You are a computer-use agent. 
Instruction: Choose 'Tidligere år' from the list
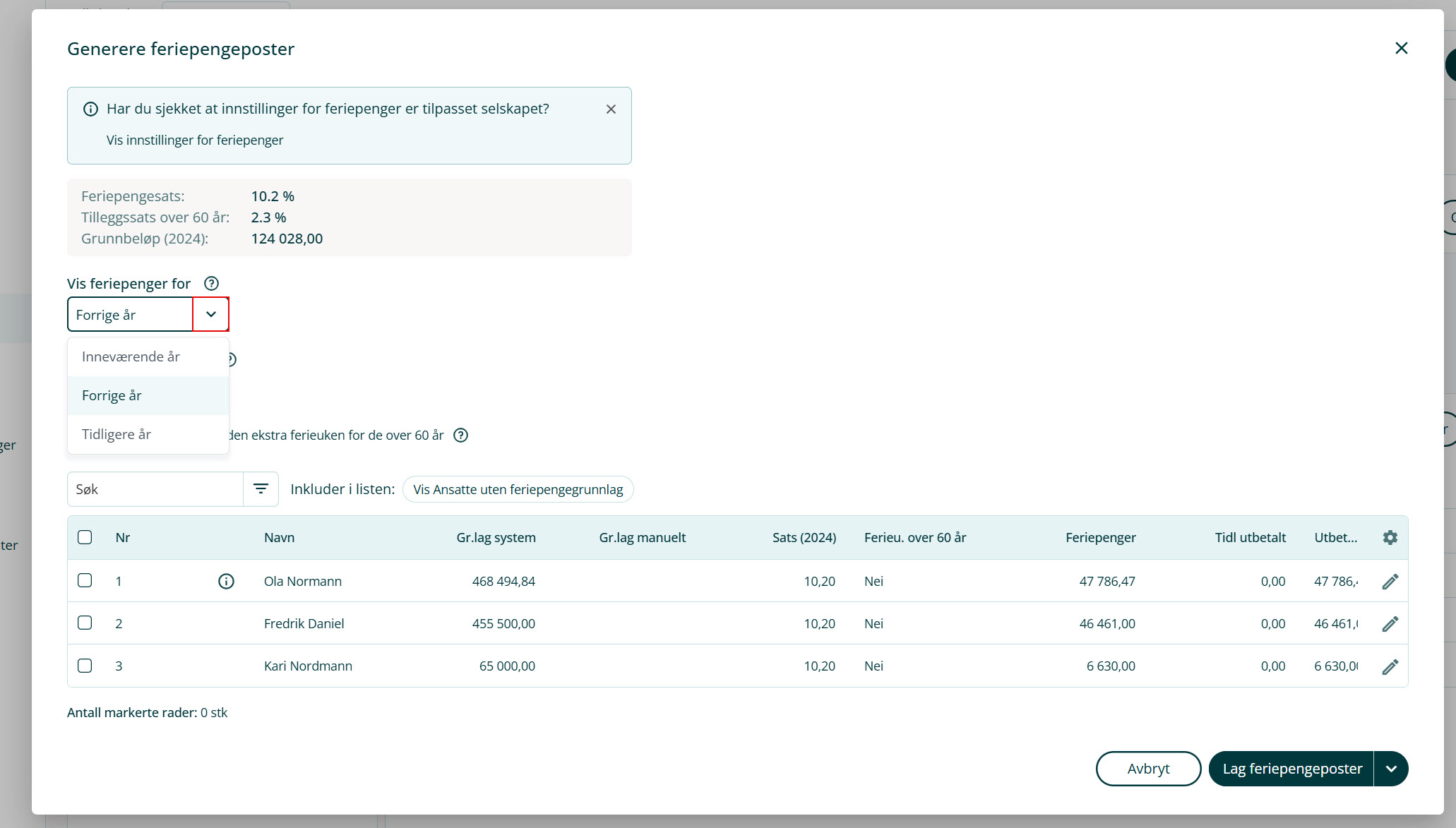point(117,435)
